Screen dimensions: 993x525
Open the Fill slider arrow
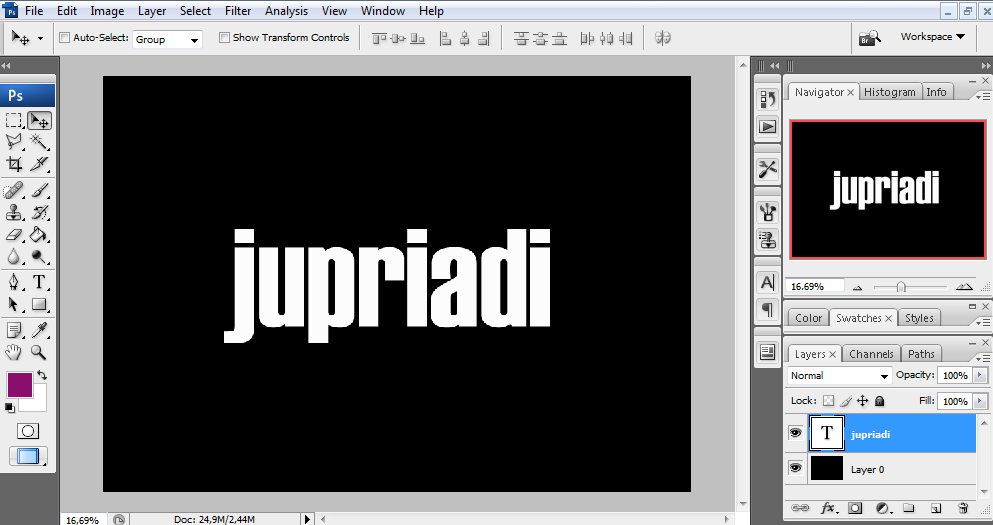[980, 401]
